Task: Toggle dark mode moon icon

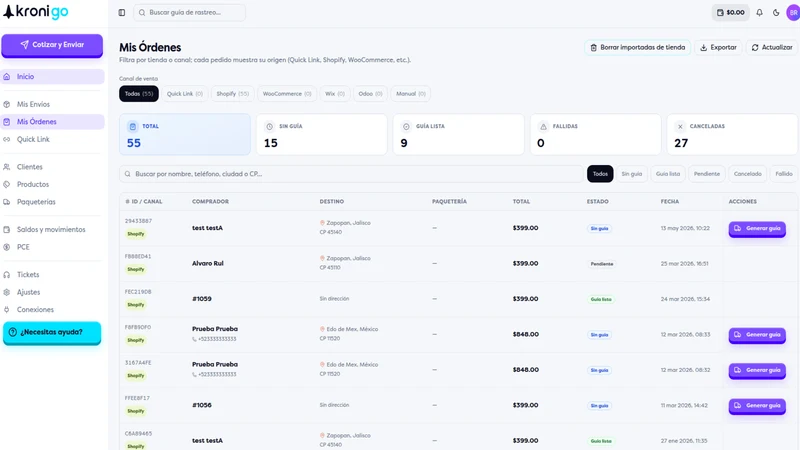Action: tap(776, 12)
